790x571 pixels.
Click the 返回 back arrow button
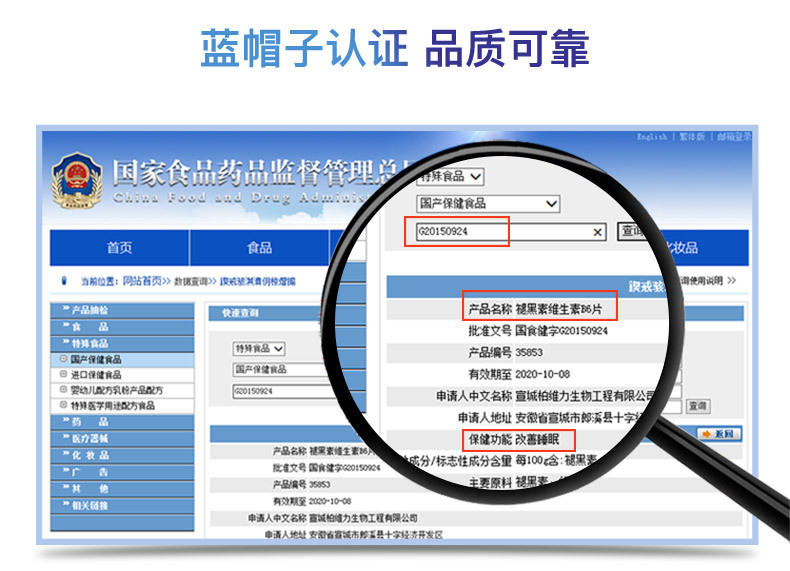tap(719, 433)
